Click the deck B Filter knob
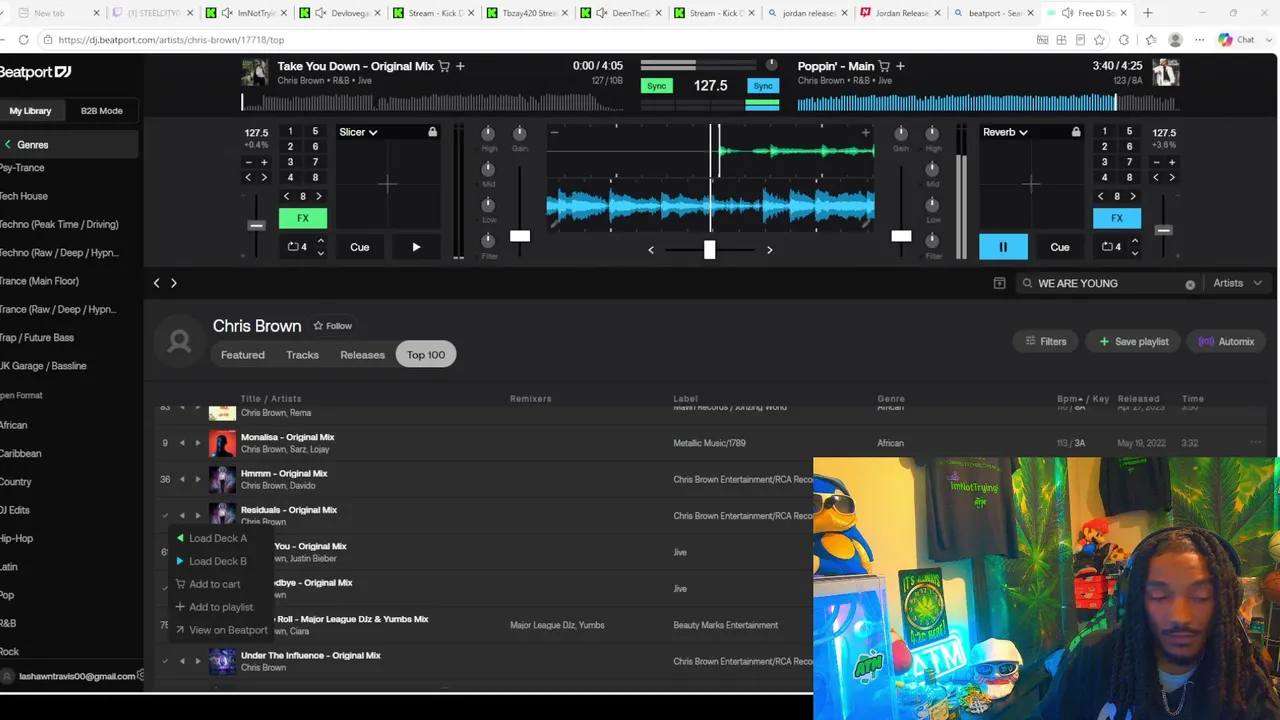This screenshot has width=1280, height=720. (932, 241)
